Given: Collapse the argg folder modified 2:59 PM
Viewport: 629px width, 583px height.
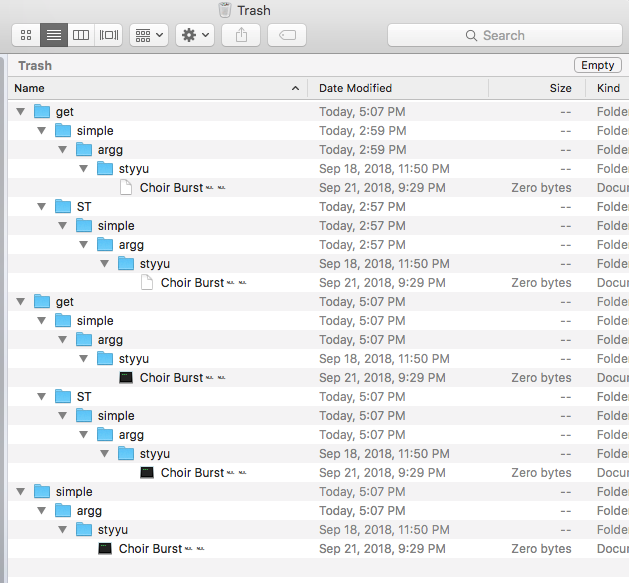Looking at the screenshot, I should [62, 150].
